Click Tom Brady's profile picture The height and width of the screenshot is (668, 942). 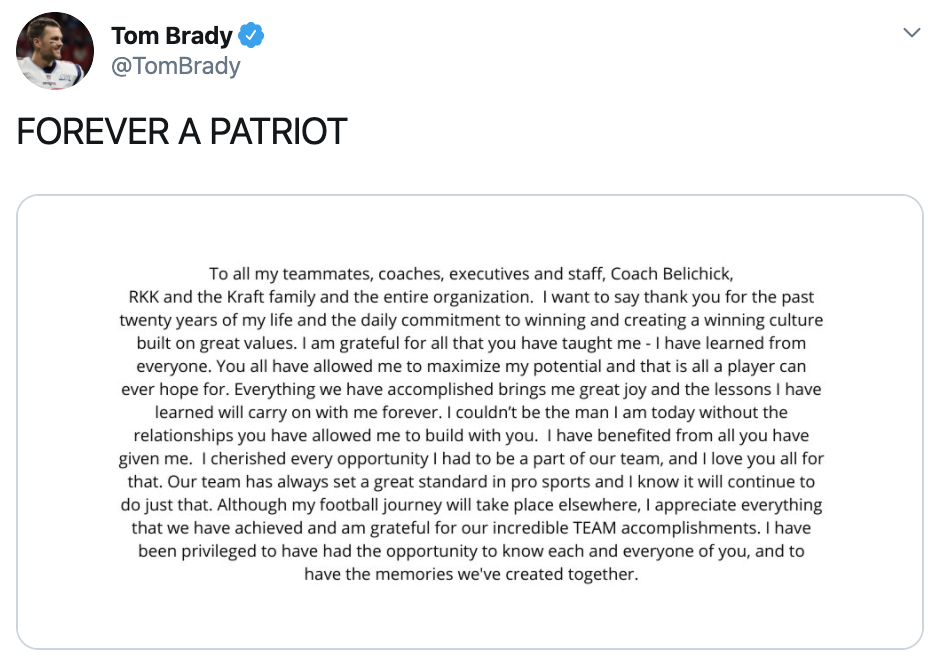[x=55, y=51]
